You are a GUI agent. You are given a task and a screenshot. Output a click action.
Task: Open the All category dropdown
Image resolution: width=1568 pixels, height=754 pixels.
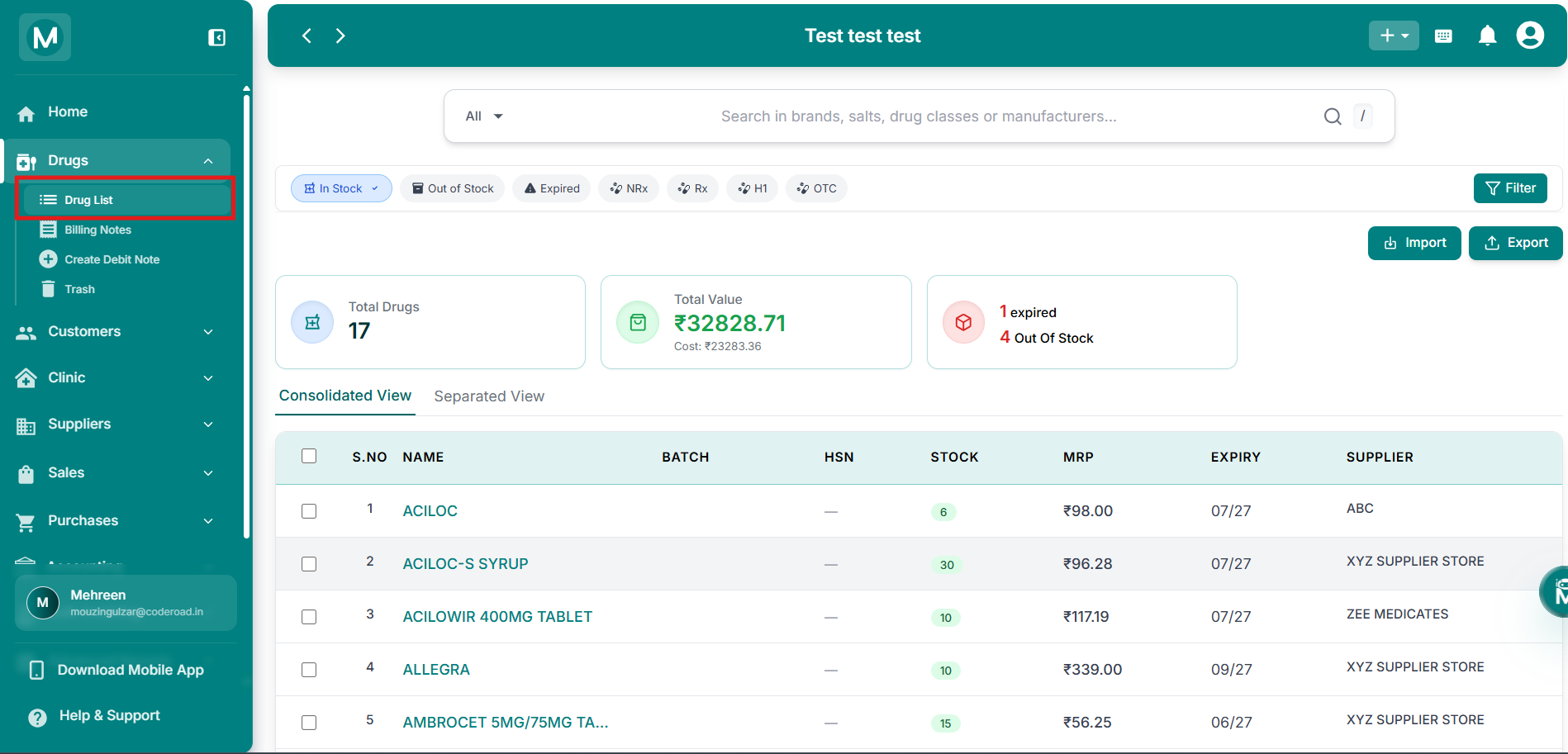pyautogui.click(x=484, y=116)
